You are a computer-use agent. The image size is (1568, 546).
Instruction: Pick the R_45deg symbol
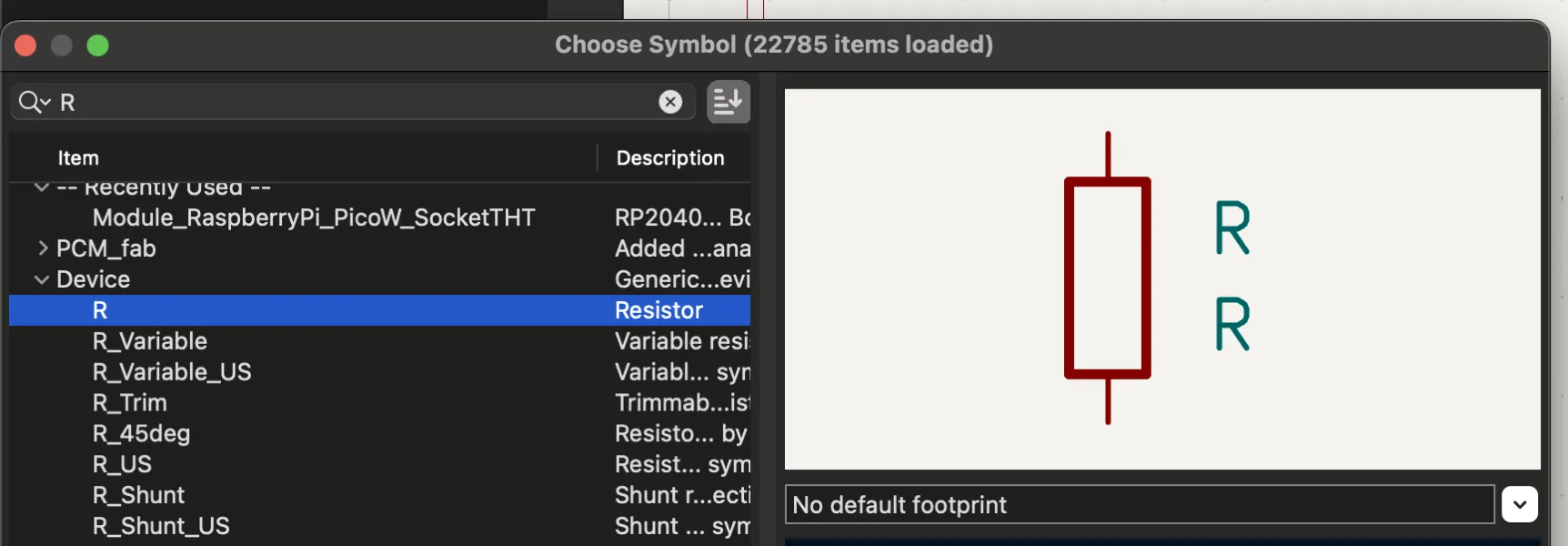click(141, 434)
